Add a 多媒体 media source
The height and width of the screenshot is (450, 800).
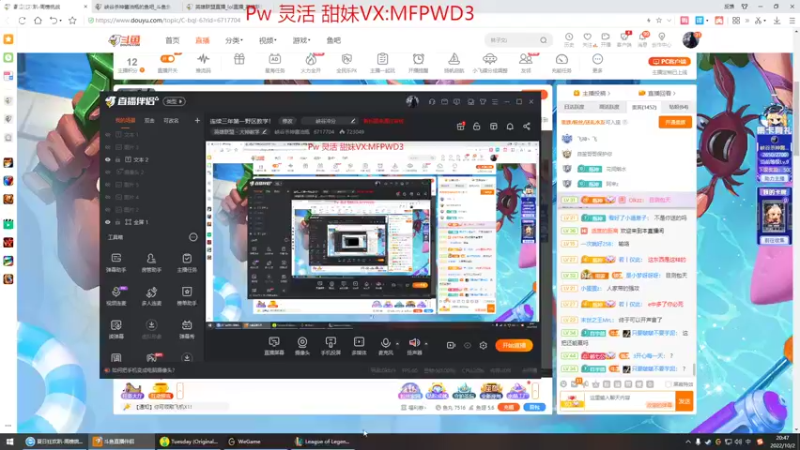[x=359, y=345]
